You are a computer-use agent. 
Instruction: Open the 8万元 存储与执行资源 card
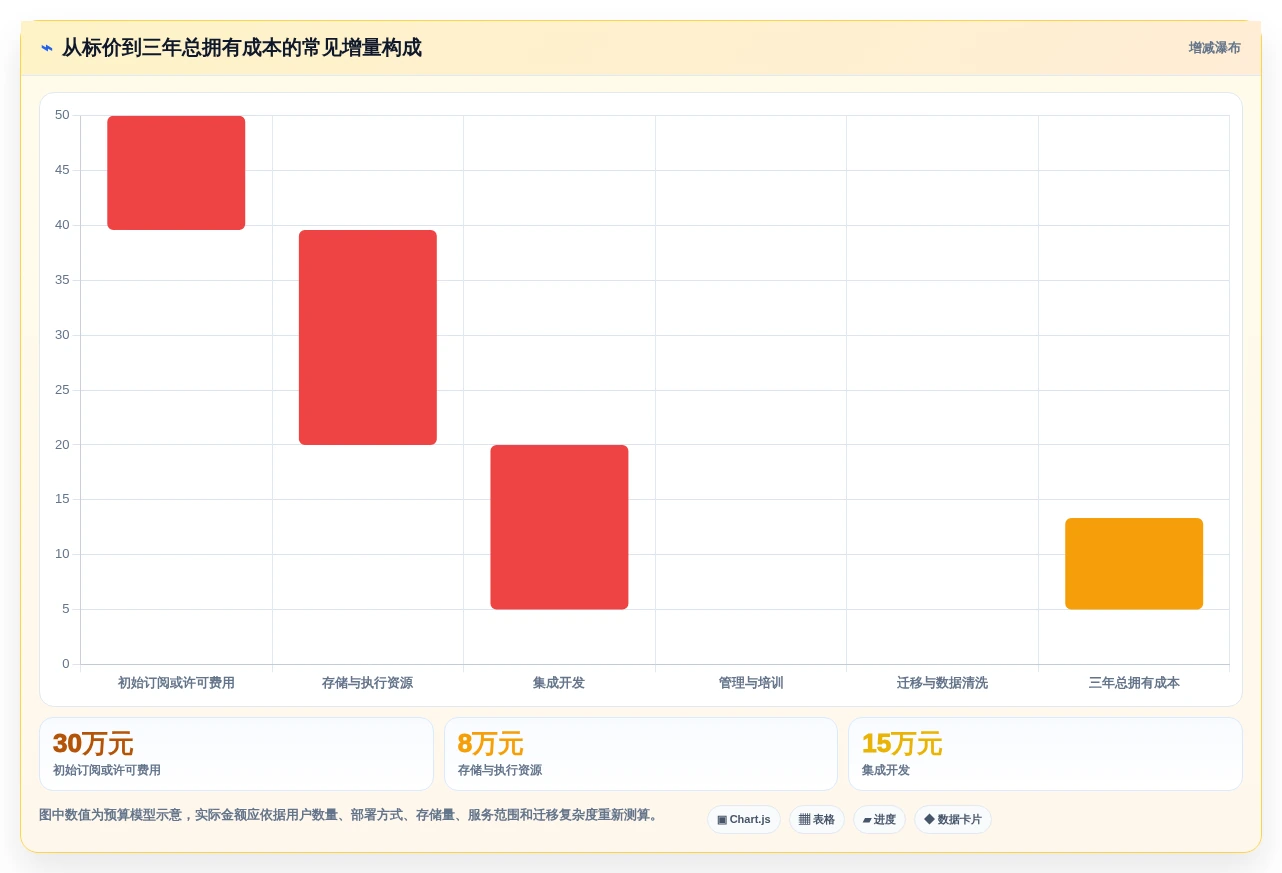(641, 754)
